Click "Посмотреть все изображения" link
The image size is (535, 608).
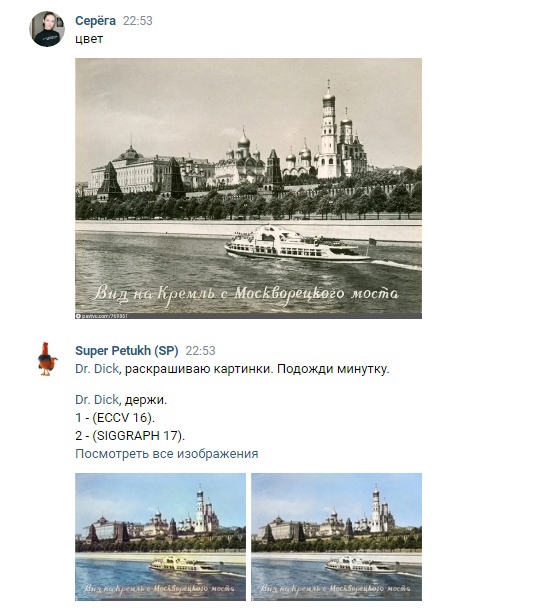[167, 454]
